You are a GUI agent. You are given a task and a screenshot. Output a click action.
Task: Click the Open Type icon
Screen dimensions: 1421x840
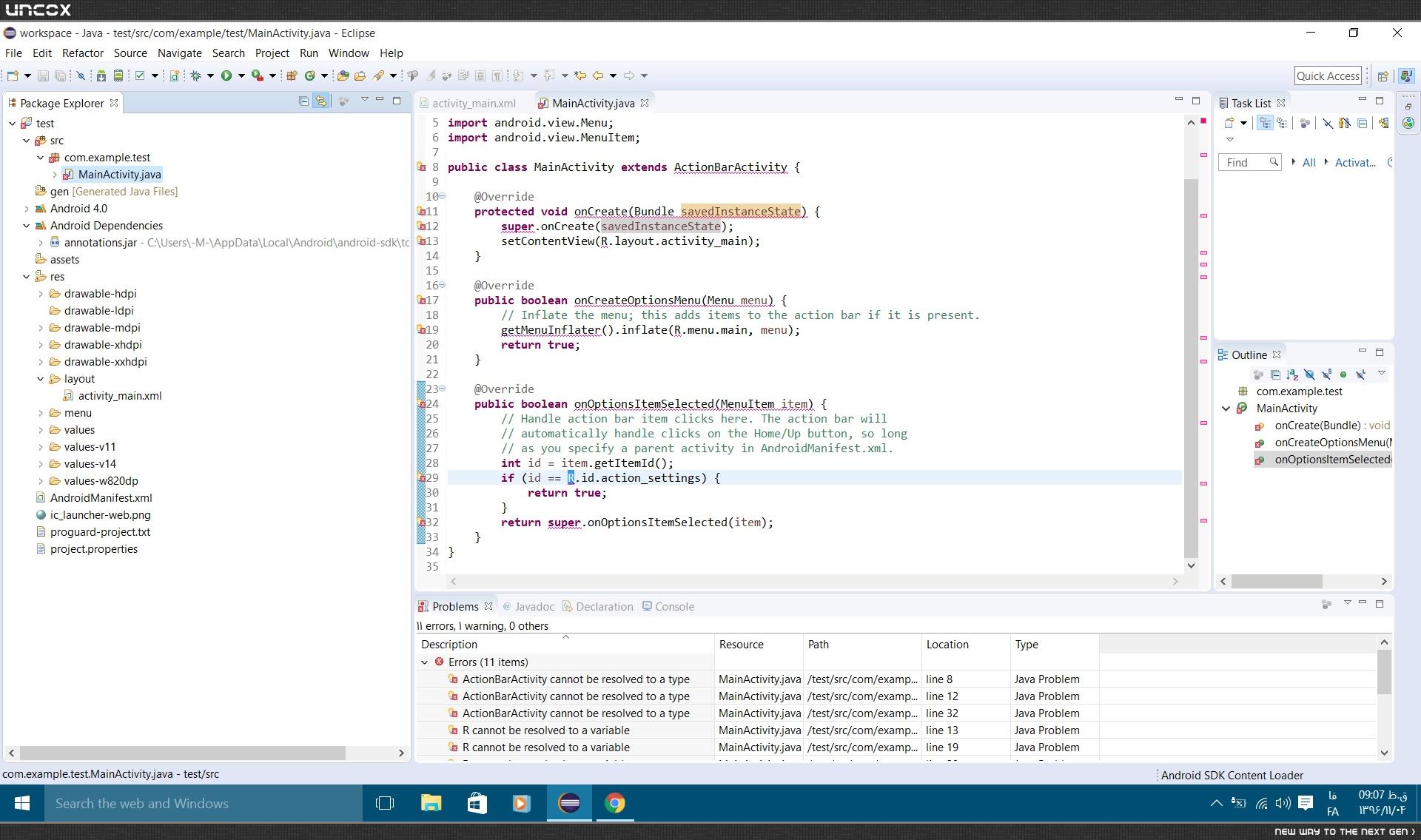343,75
